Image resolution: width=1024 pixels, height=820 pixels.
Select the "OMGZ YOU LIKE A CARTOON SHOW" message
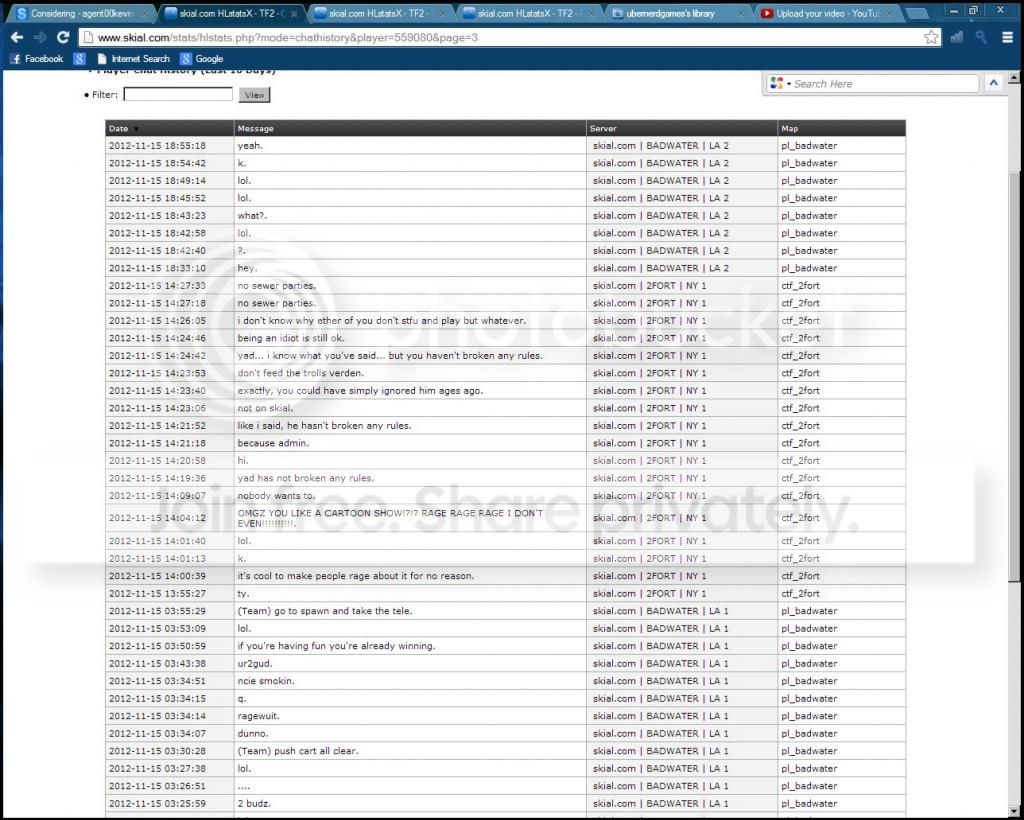[x=390, y=518]
